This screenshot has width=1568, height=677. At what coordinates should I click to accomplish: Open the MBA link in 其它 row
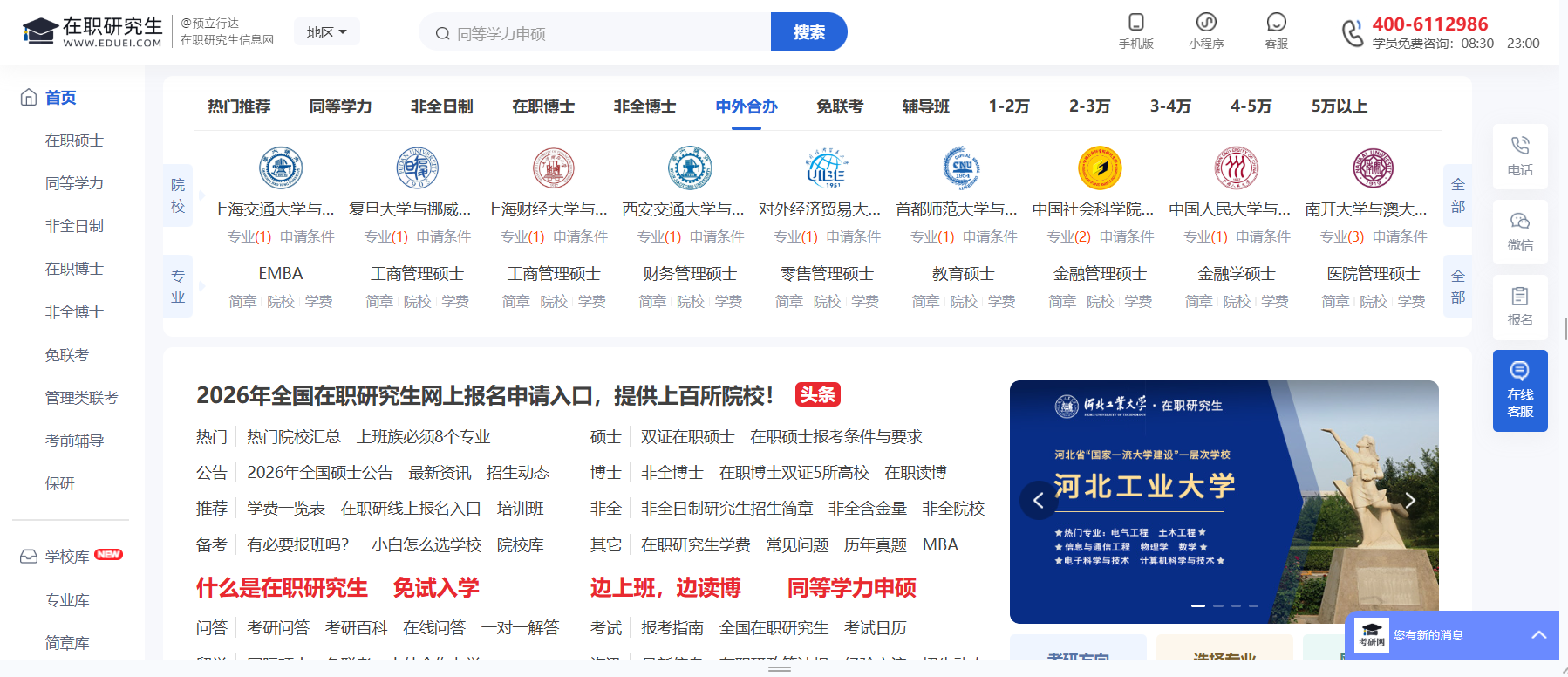(x=940, y=545)
